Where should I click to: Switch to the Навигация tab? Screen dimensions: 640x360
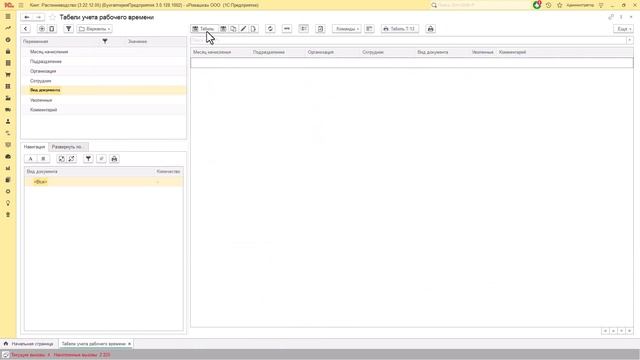click(x=34, y=147)
